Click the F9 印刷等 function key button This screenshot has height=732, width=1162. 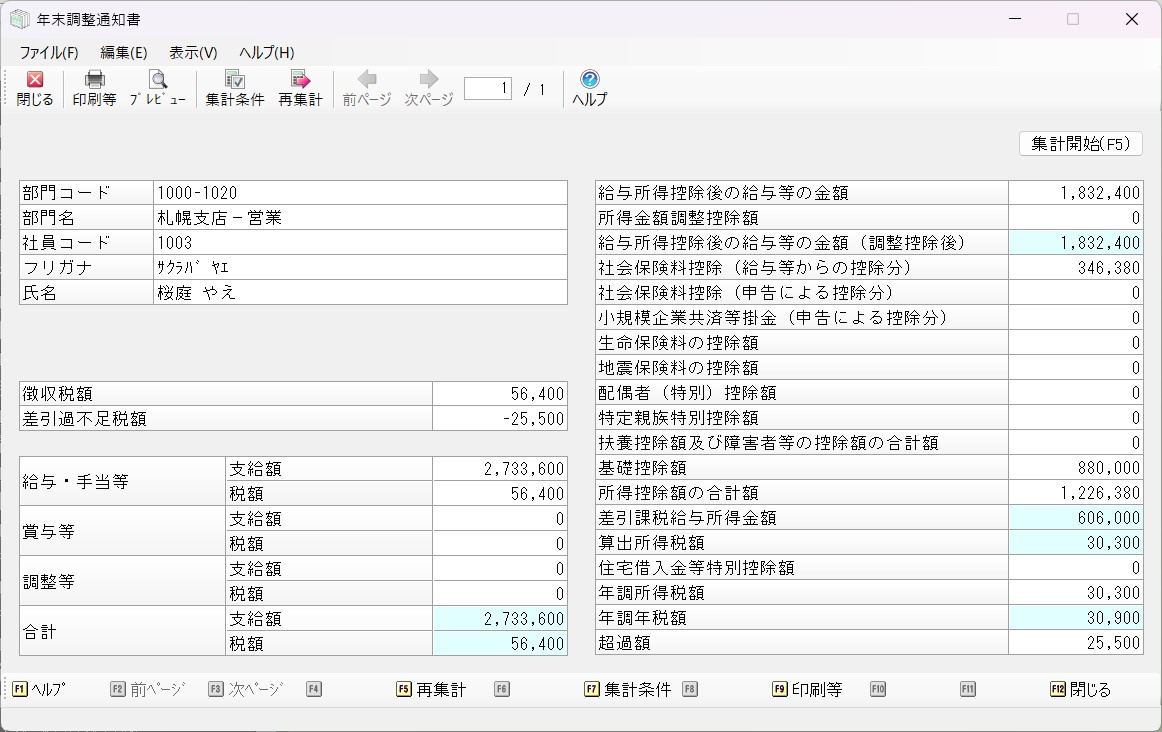(x=808, y=689)
